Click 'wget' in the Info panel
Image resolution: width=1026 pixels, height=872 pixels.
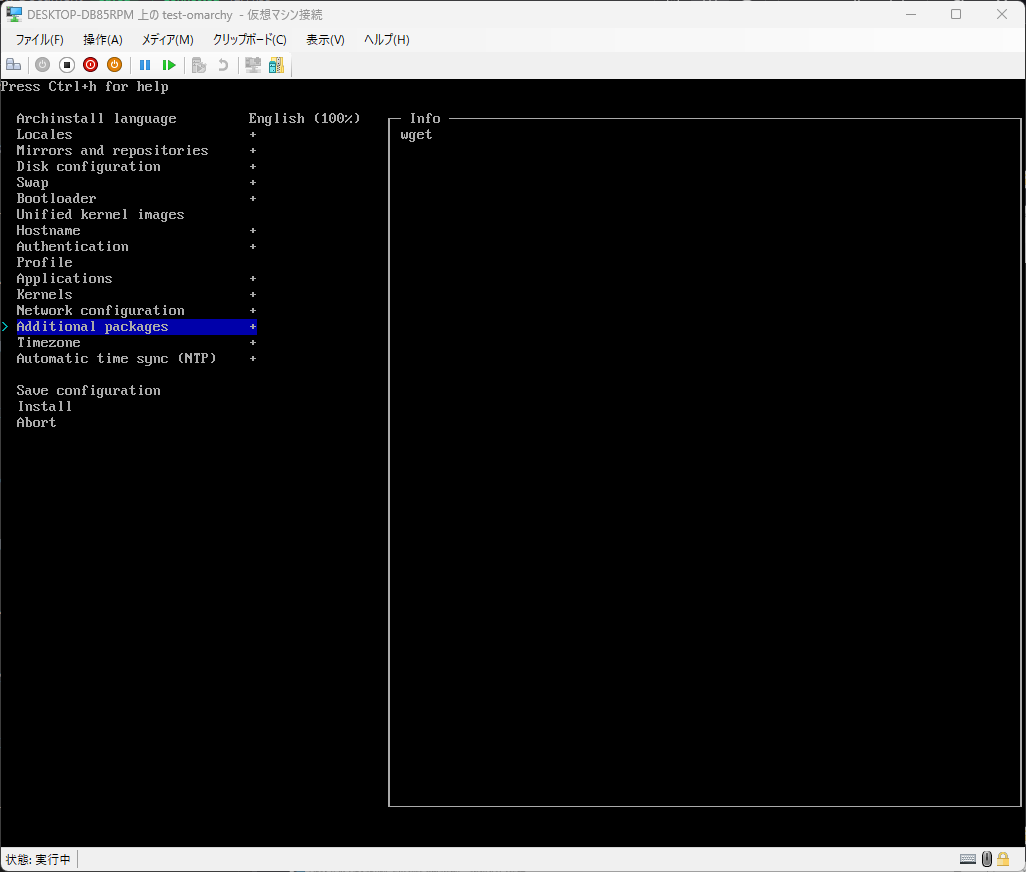pyautogui.click(x=416, y=135)
